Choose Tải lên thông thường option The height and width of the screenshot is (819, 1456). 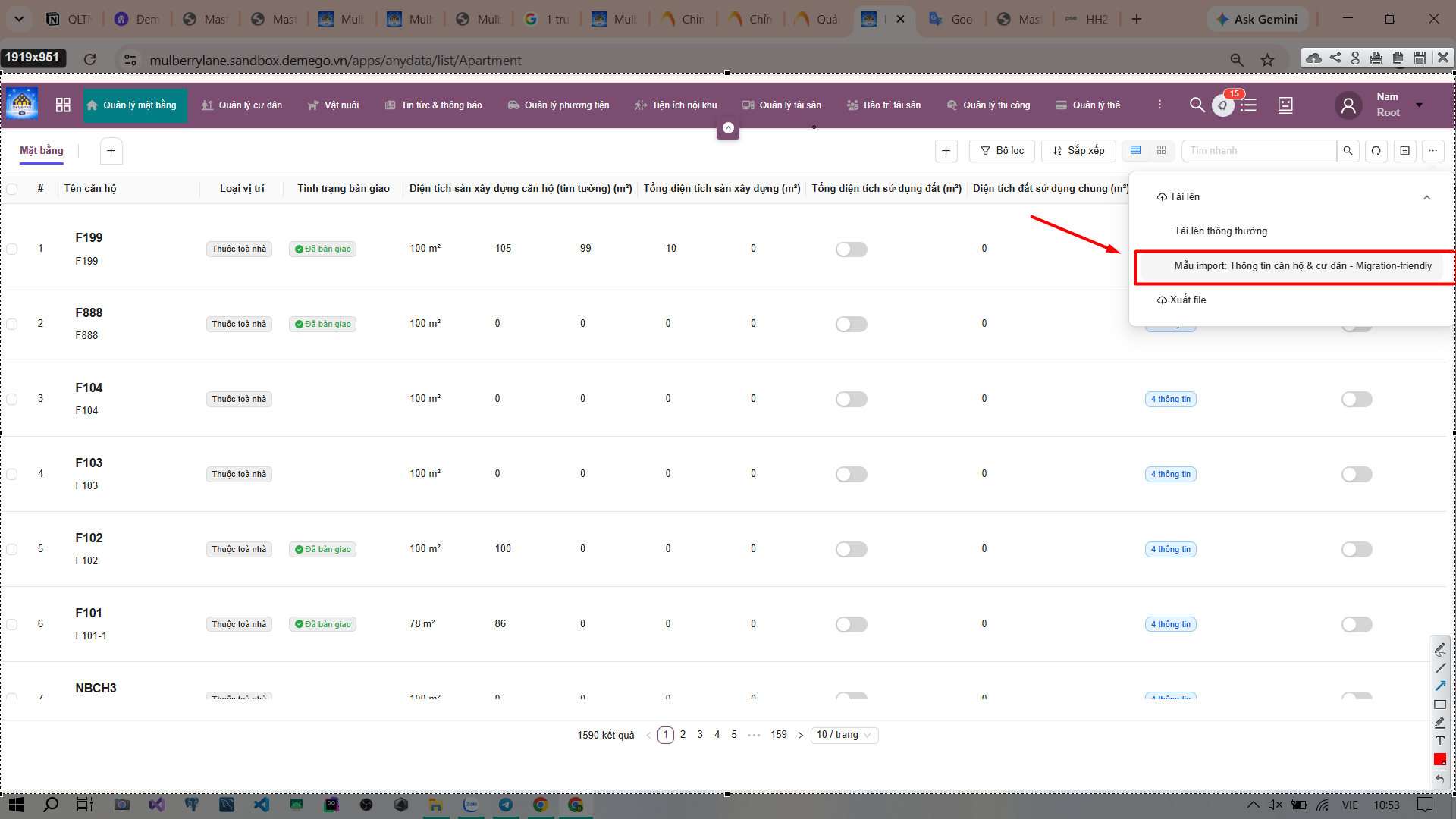click(x=1220, y=231)
